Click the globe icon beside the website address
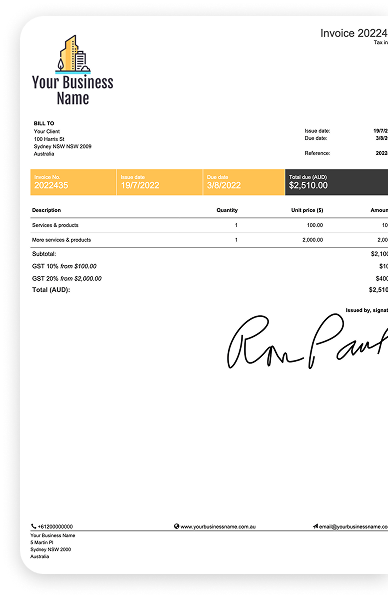Viewport: 388px width, 598px height. 176,526
